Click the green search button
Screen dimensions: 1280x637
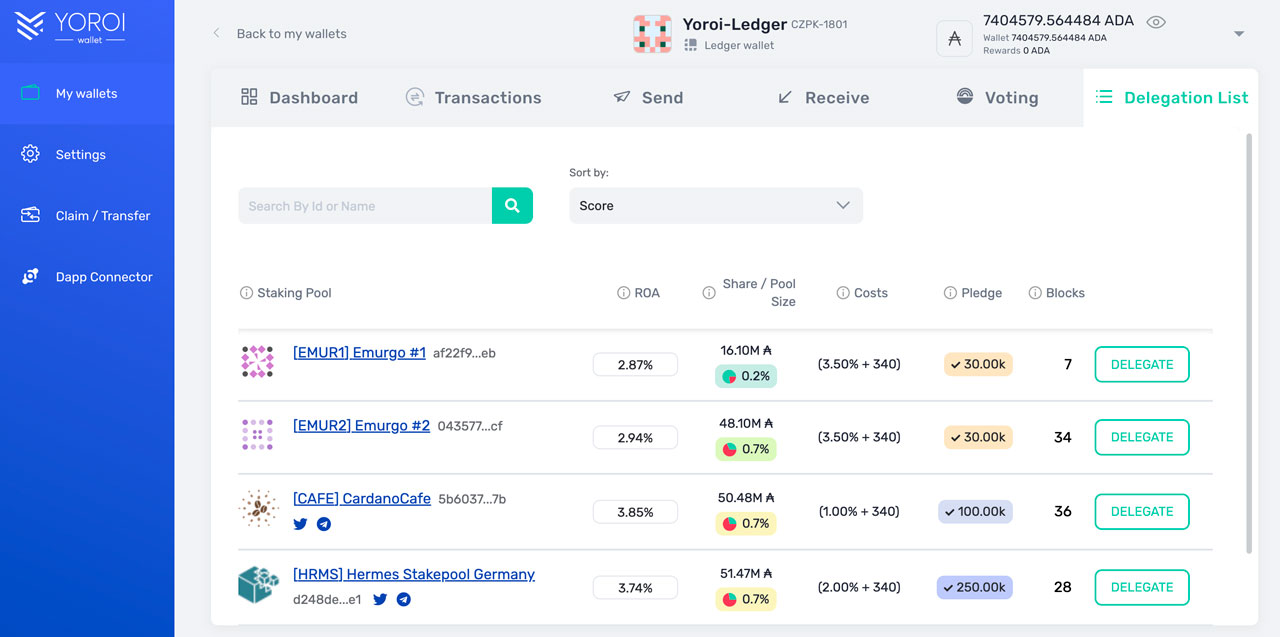click(x=512, y=205)
